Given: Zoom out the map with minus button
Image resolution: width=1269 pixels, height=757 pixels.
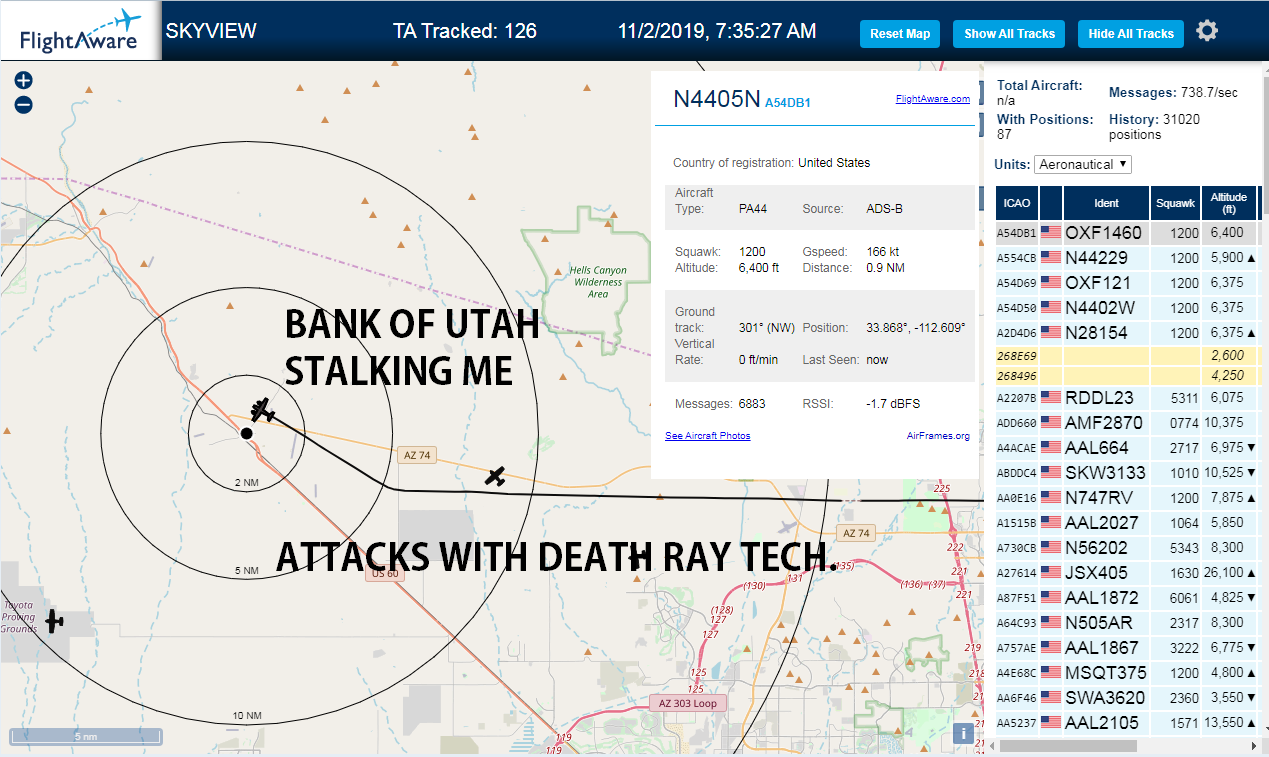Looking at the screenshot, I should click(24, 104).
